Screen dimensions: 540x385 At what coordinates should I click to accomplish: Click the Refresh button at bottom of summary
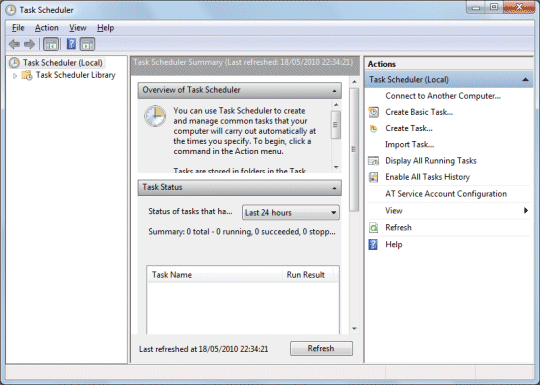(321, 348)
